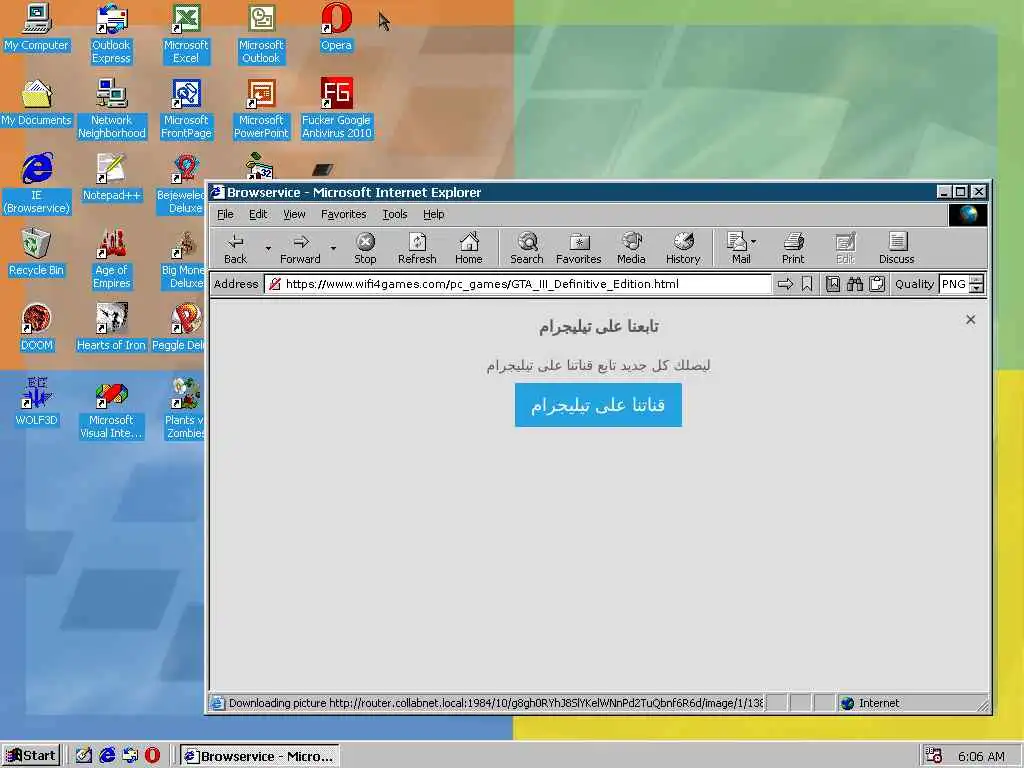Click the Back button in IE toolbar
The height and width of the screenshot is (768, 1024).
pos(235,249)
